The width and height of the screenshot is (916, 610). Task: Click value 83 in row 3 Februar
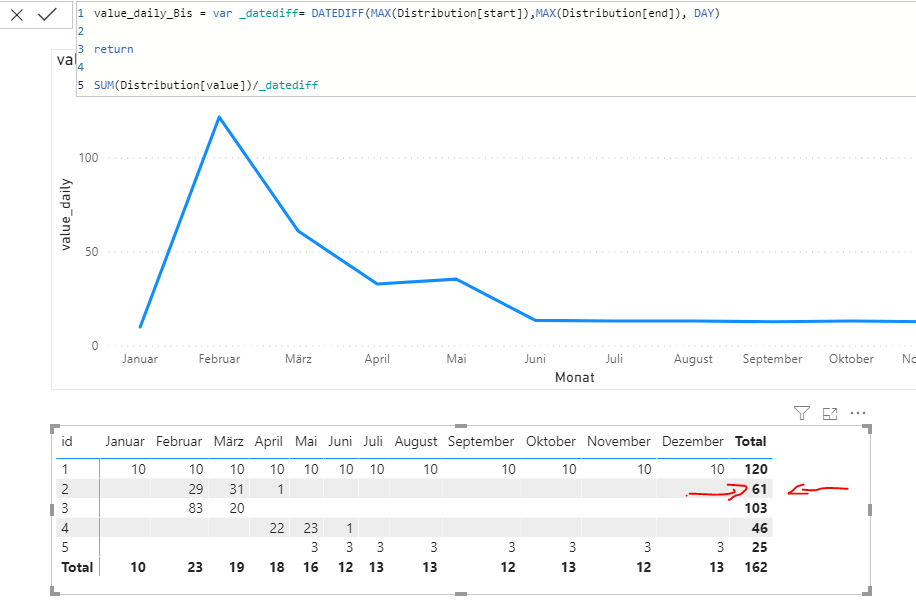[196, 508]
